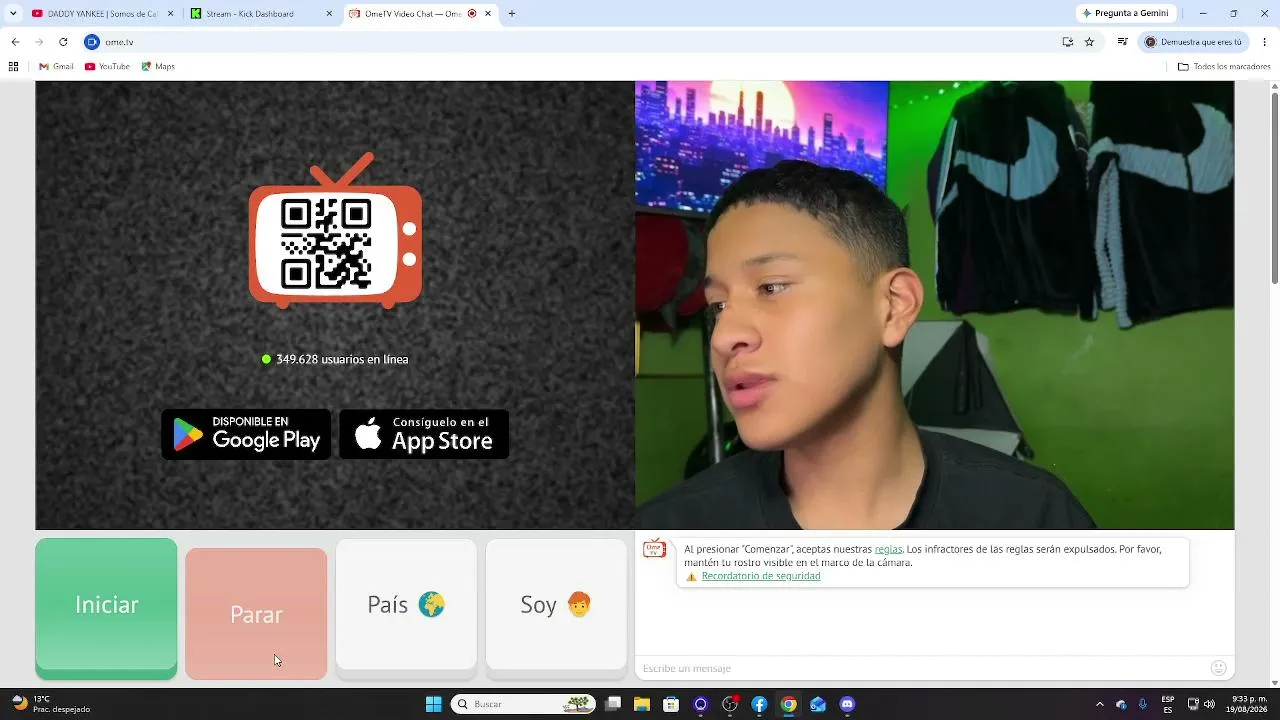Open the Chrome three-dot menu

1265,42
